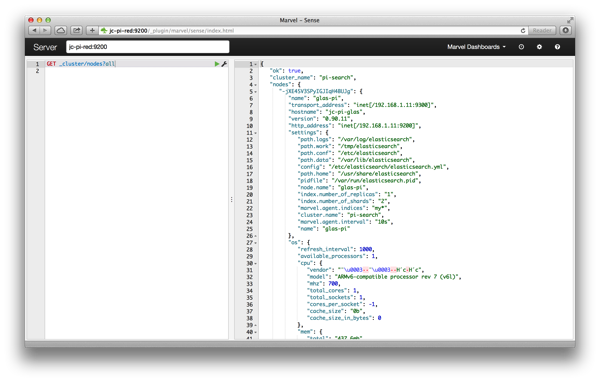The height and width of the screenshot is (382, 600).
Task: Click the pane splitter handle between editor and output
Action: (x=232, y=200)
